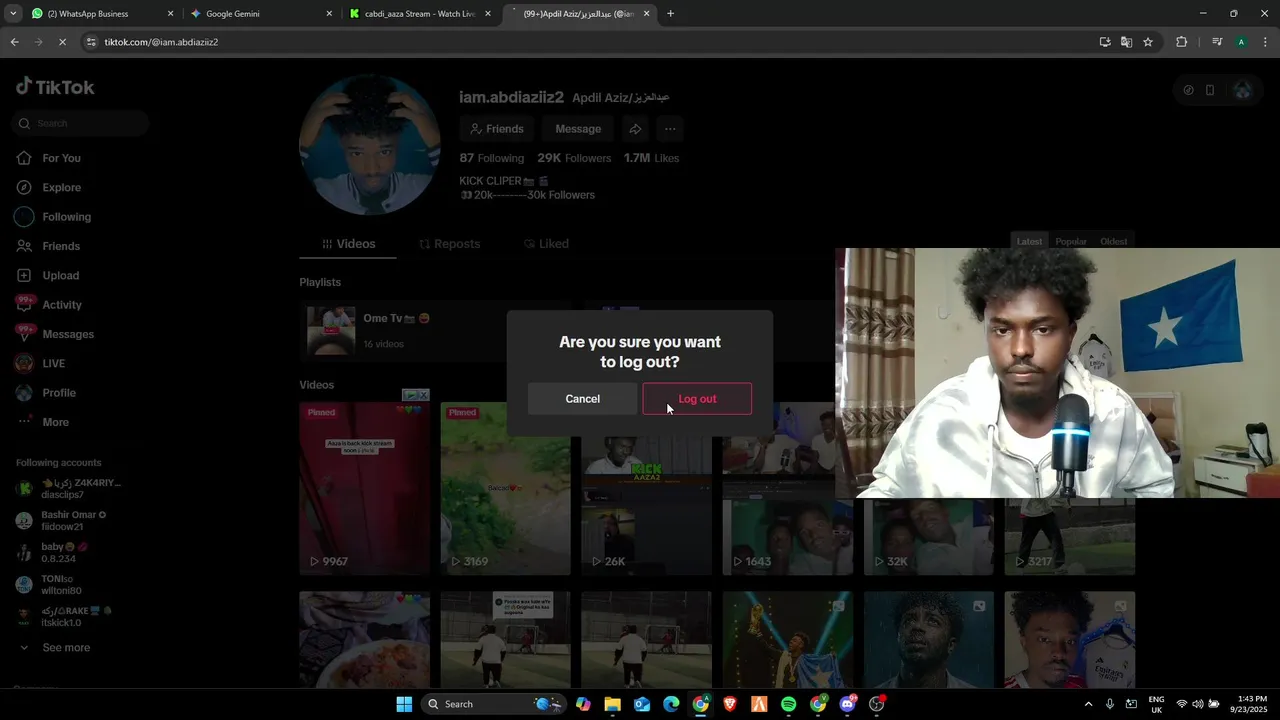Viewport: 1280px width, 720px height.
Task: Click the Message button on profile
Action: pyautogui.click(x=578, y=129)
